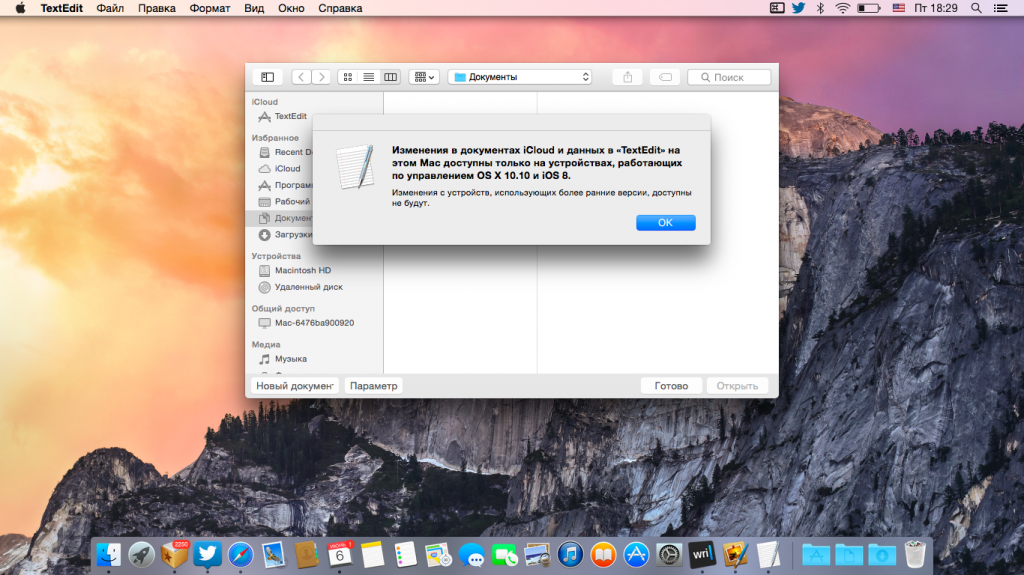This screenshot has width=1024, height=575.
Task: Open Finder from the Dock
Action: pyautogui.click(x=108, y=555)
